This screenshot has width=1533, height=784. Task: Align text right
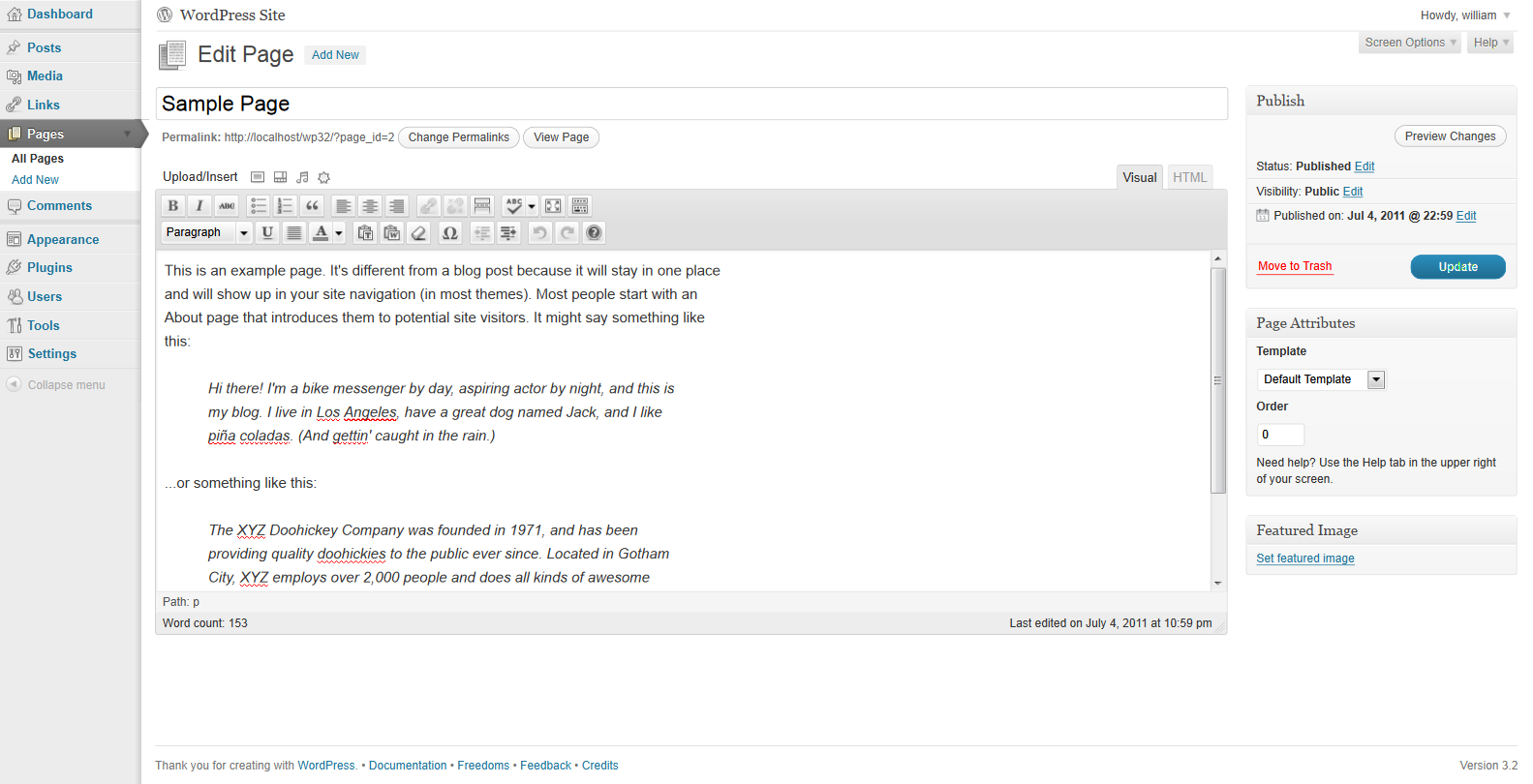(397, 205)
